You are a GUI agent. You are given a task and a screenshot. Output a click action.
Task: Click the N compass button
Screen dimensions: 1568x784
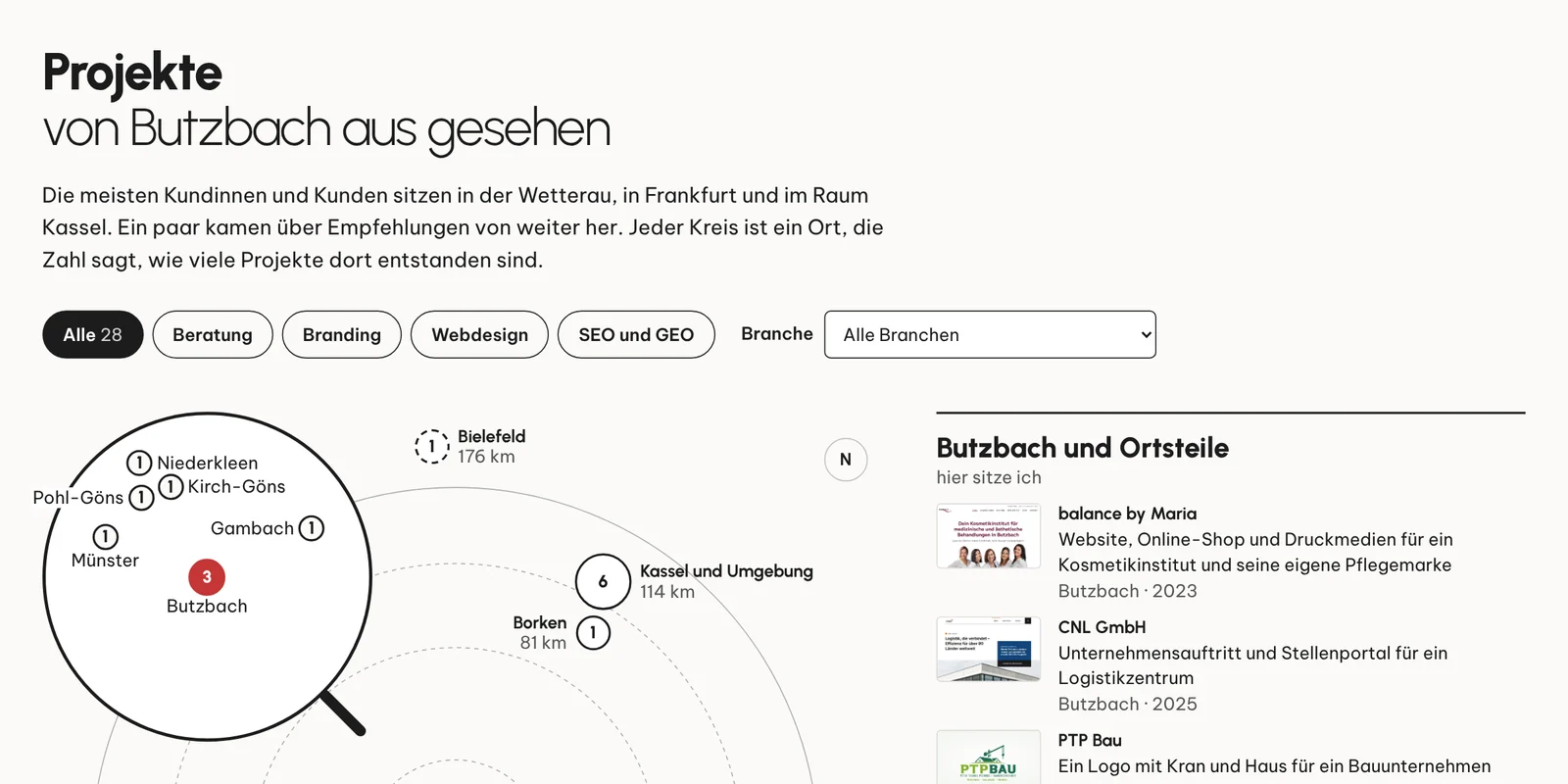coord(846,460)
